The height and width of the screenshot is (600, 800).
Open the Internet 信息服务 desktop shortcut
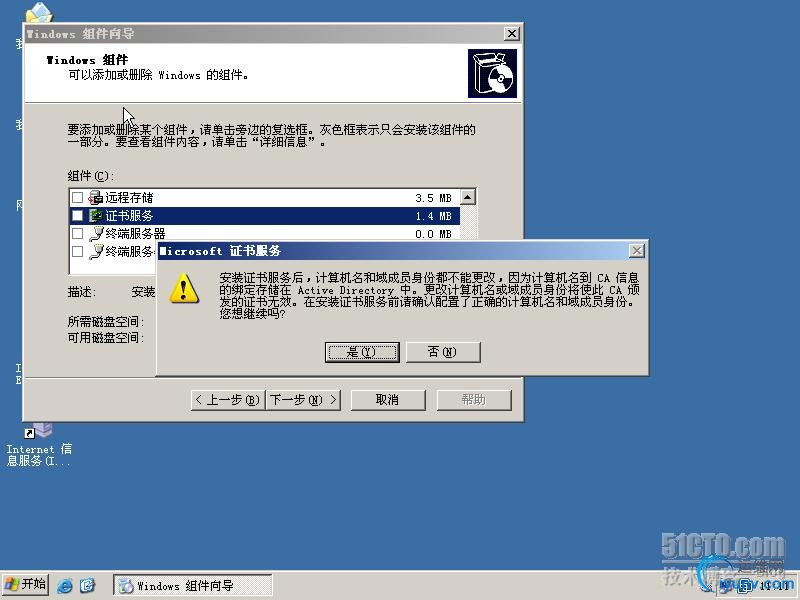(x=39, y=446)
